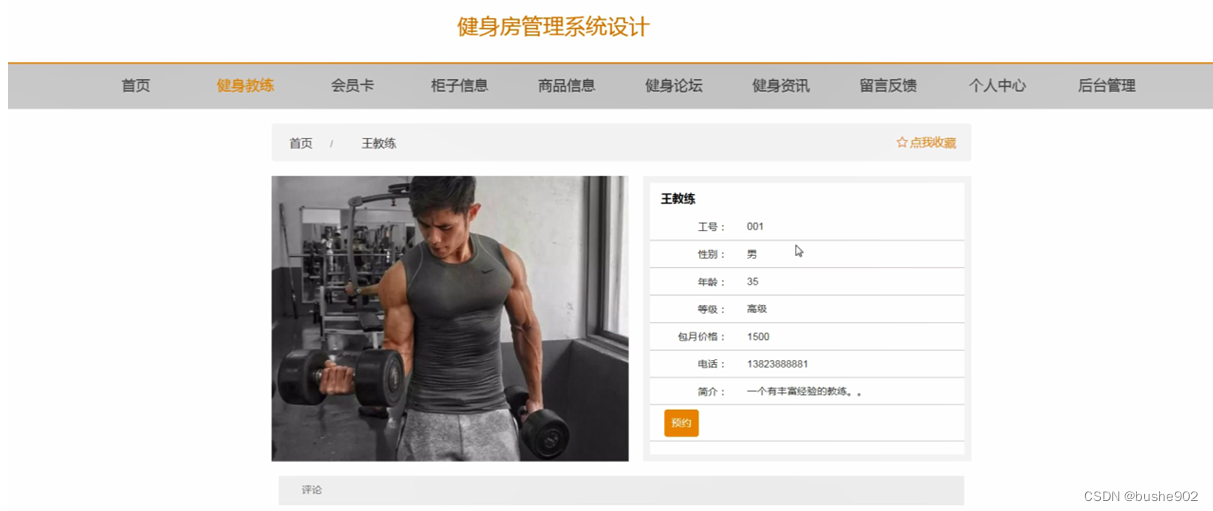
Task: Open the 留言反馈 page
Action: [888, 86]
